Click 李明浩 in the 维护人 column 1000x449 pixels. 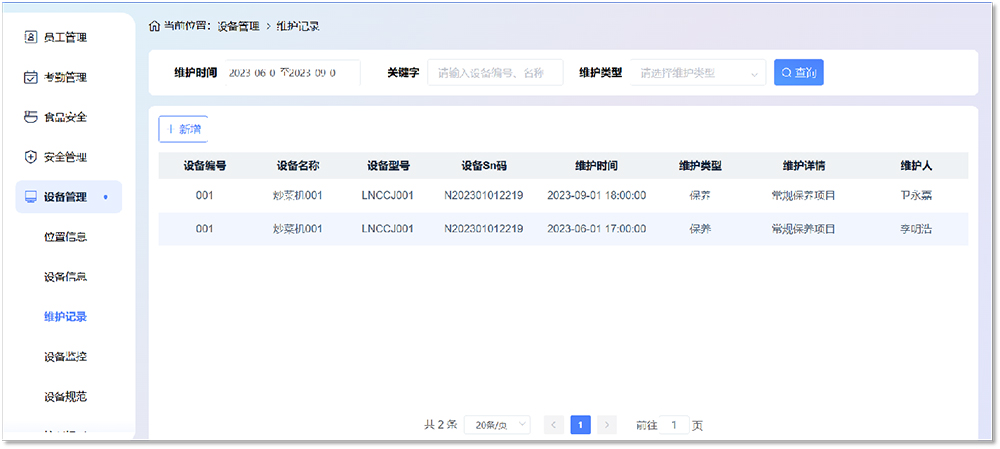(x=916, y=228)
